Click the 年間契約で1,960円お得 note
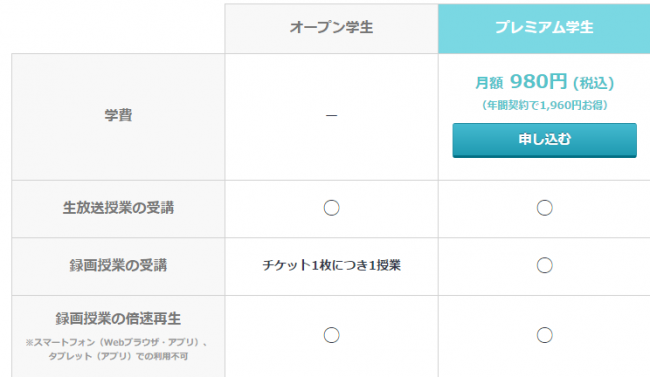 pos(544,105)
